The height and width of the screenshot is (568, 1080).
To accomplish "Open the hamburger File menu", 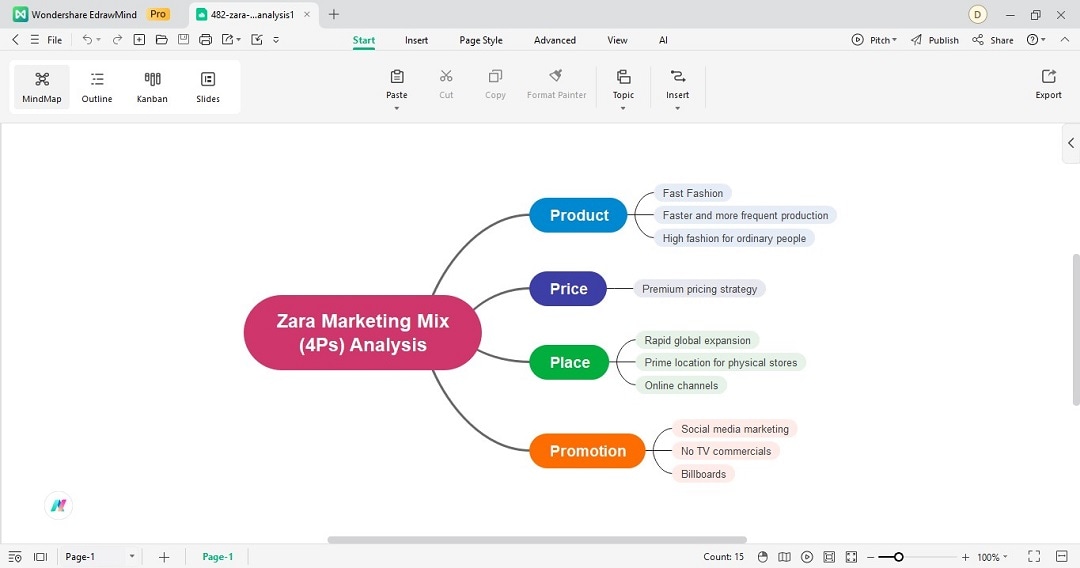I will pyautogui.click(x=47, y=40).
